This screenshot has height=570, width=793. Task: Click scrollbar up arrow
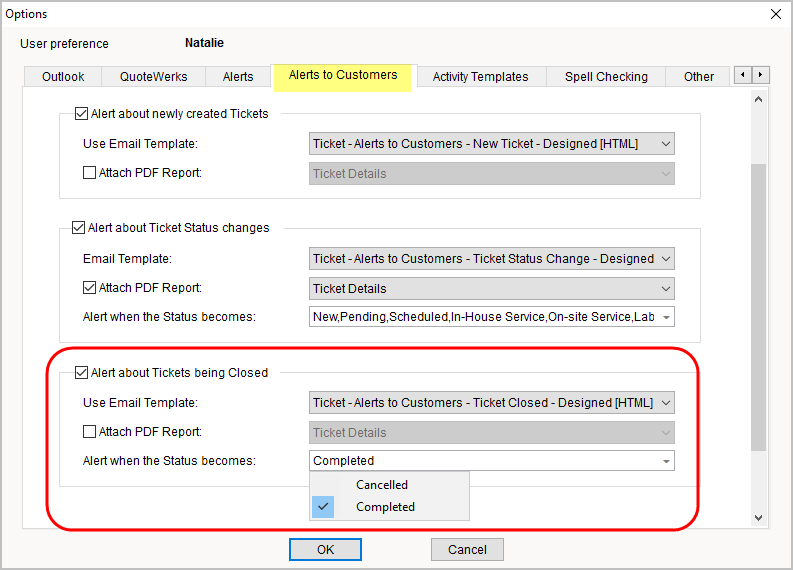pyautogui.click(x=757, y=99)
